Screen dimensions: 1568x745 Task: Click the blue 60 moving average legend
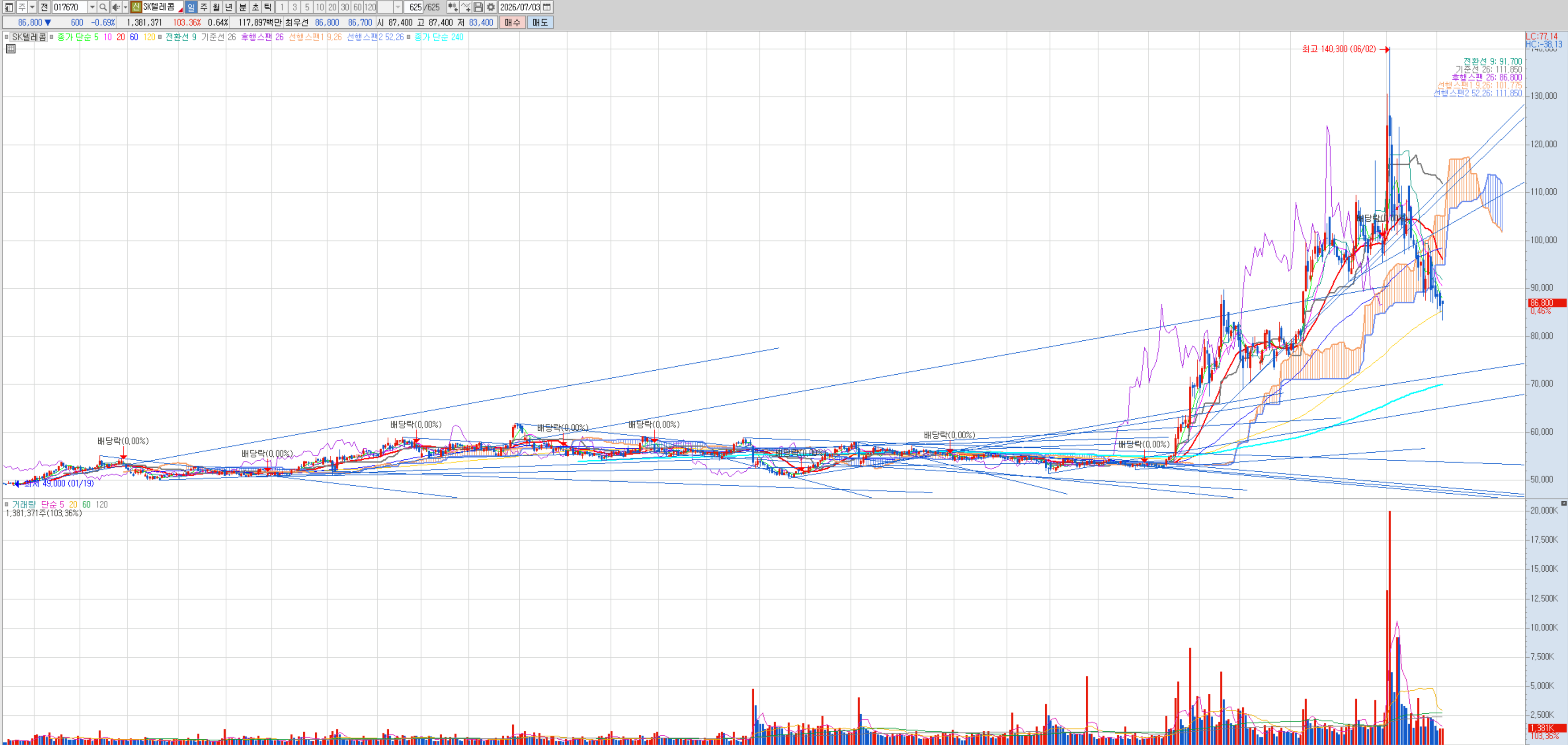point(134,37)
